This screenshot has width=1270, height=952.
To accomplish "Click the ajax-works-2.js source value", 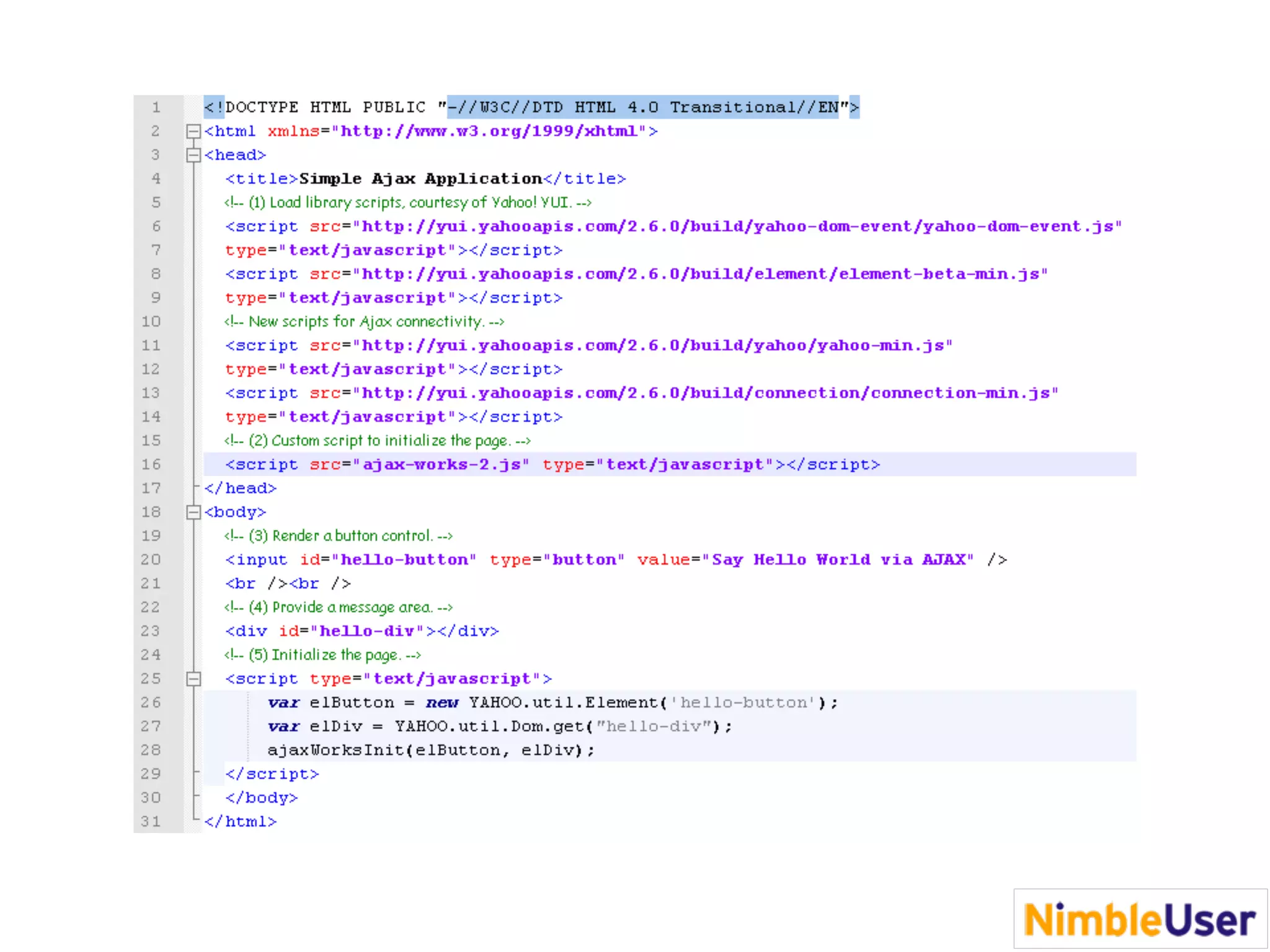I will 442,465.
